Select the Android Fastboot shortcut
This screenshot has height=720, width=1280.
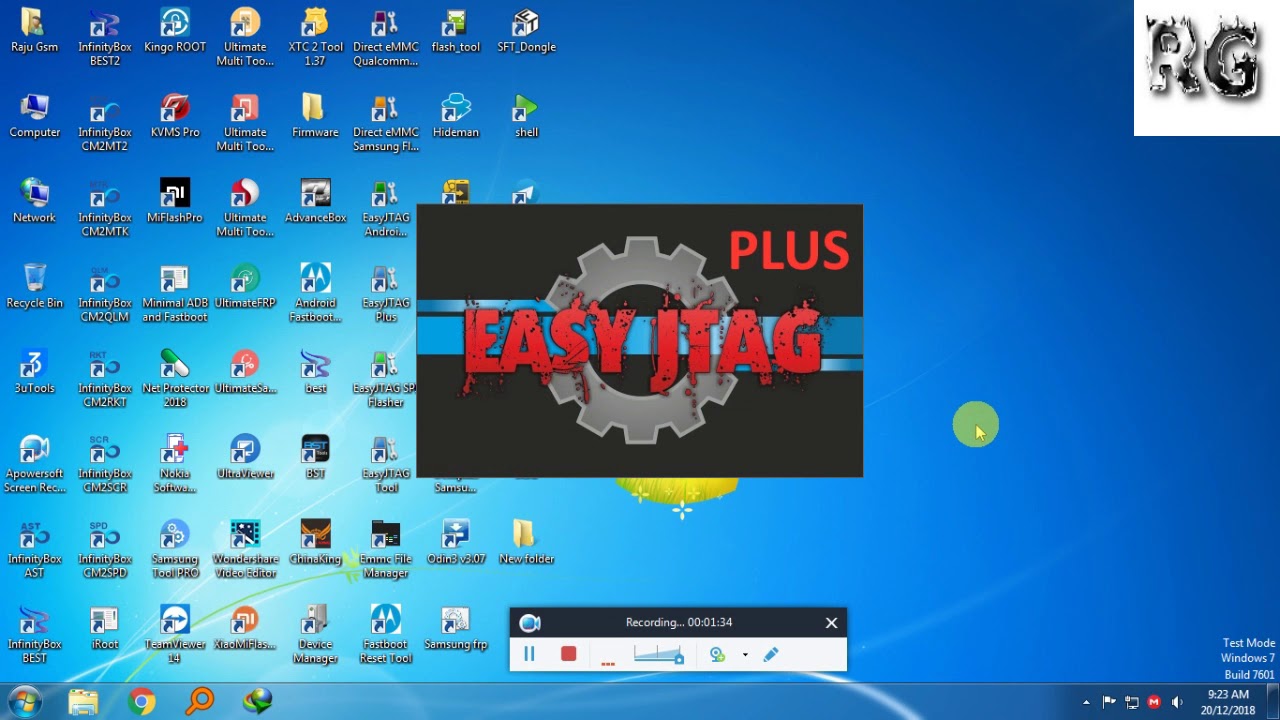click(x=315, y=293)
